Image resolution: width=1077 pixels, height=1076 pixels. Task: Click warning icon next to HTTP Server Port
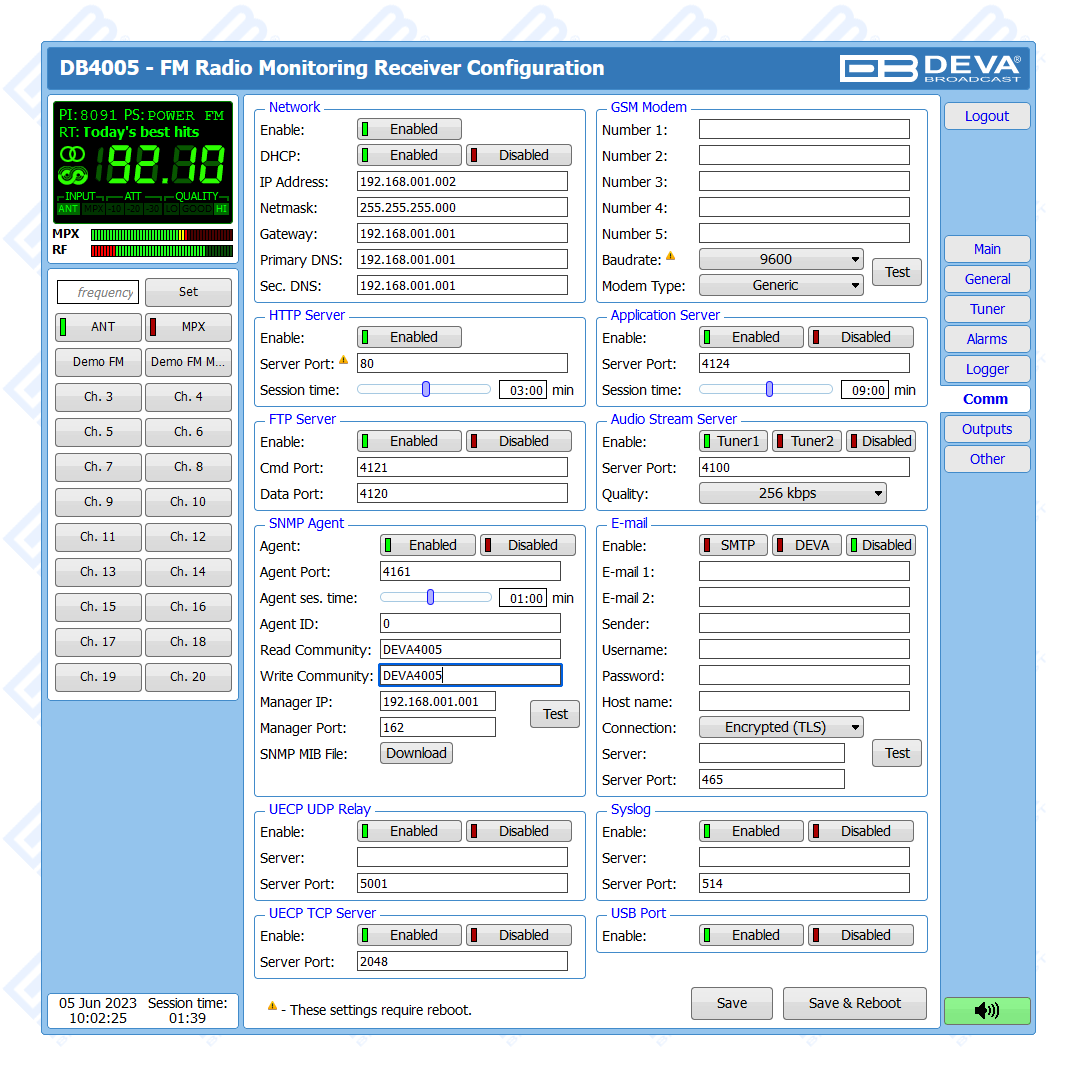pos(343,361)
